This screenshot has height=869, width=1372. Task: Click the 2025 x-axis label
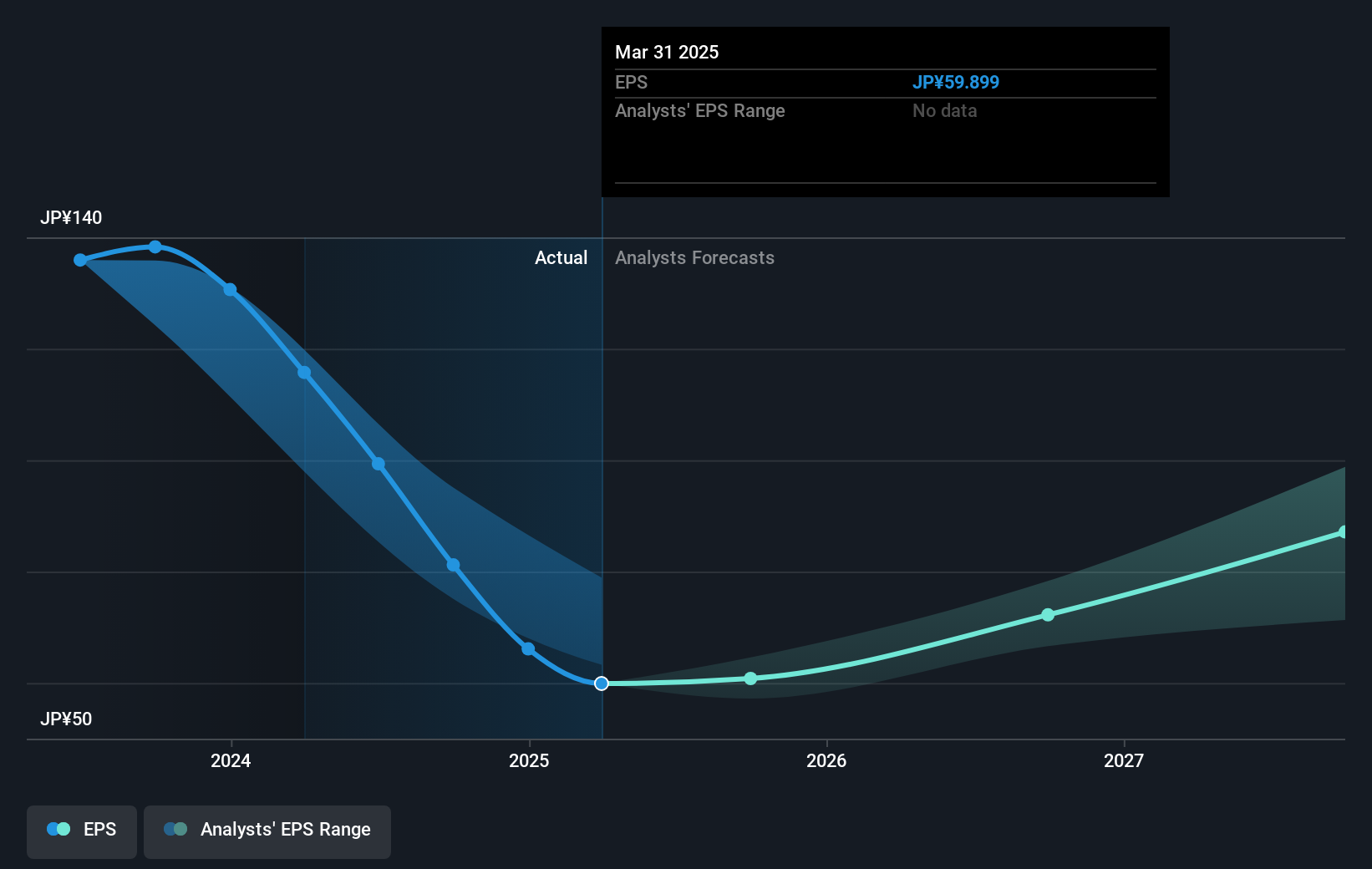click(x=529, y=760)
